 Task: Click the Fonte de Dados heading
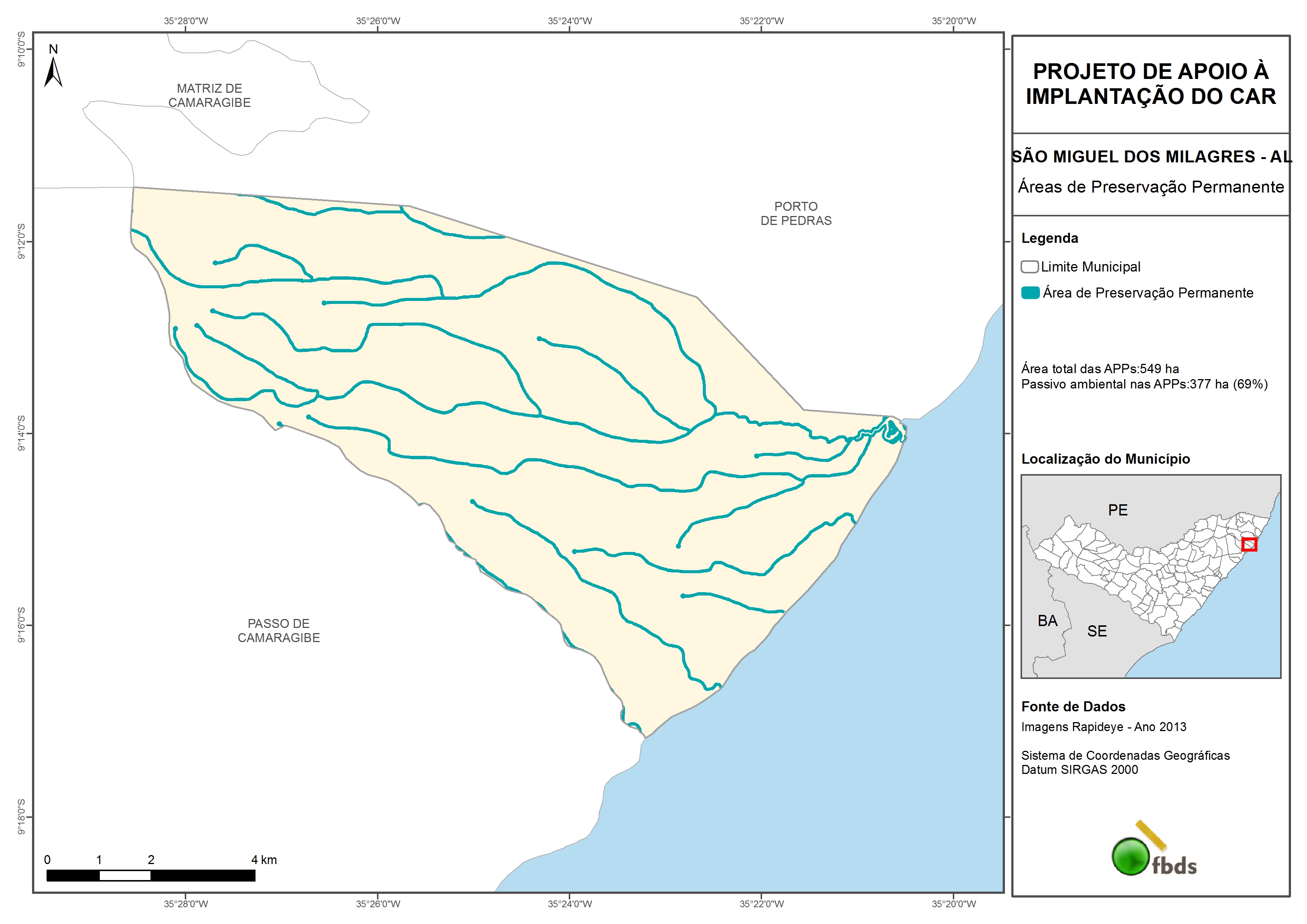click(x=1073, y=707)
